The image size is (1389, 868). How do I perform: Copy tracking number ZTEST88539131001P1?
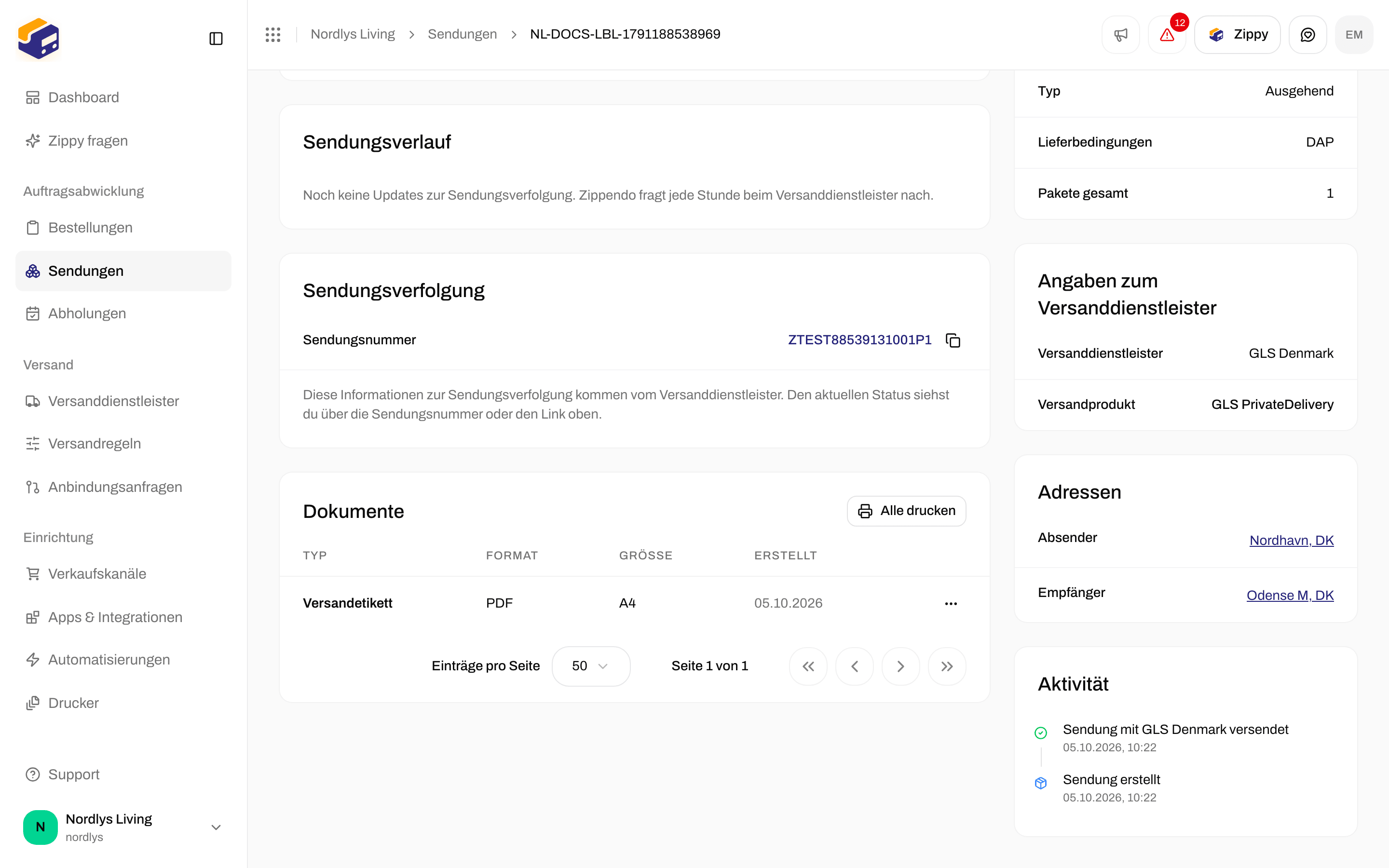[953, 340]
